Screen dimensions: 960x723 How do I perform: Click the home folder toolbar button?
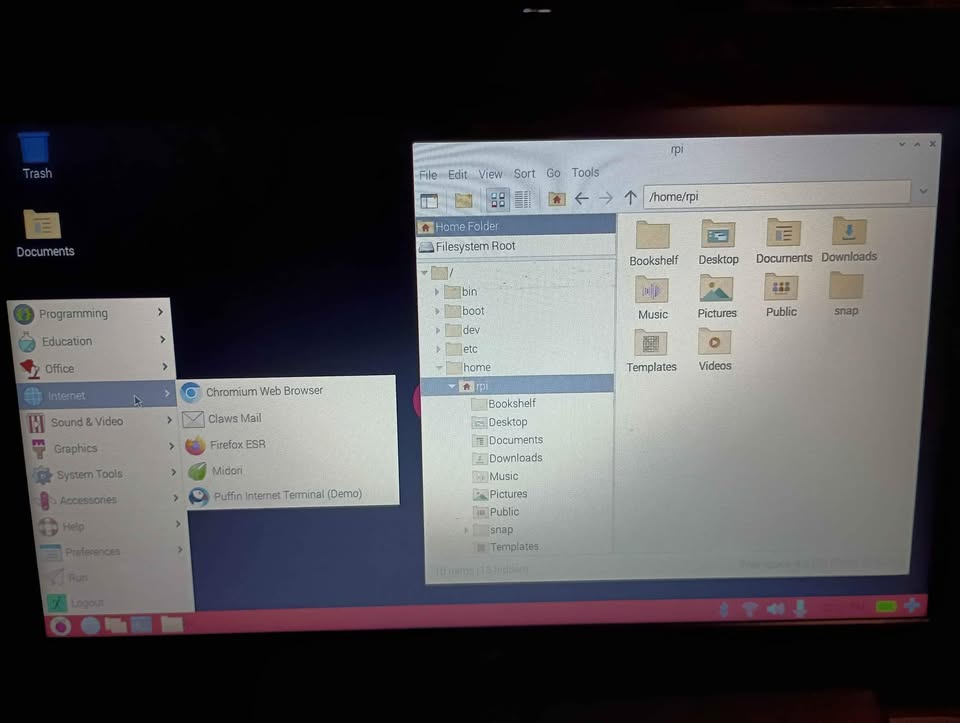pyautogui.click(x=557, y=199)
